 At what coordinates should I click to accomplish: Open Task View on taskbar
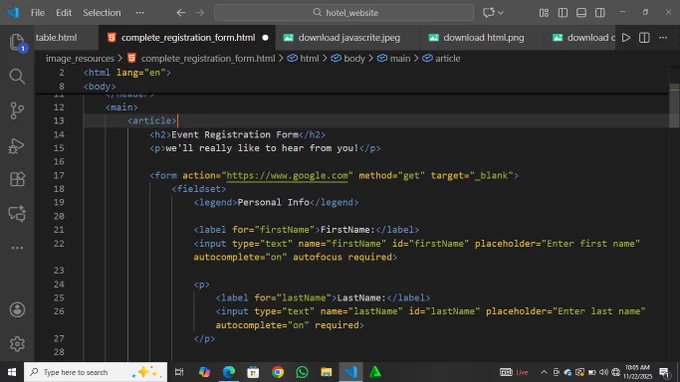[x=179, y=372]
